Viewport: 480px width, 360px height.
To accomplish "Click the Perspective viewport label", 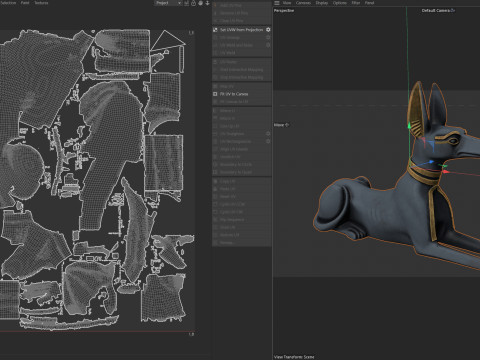I will point(284,11).
